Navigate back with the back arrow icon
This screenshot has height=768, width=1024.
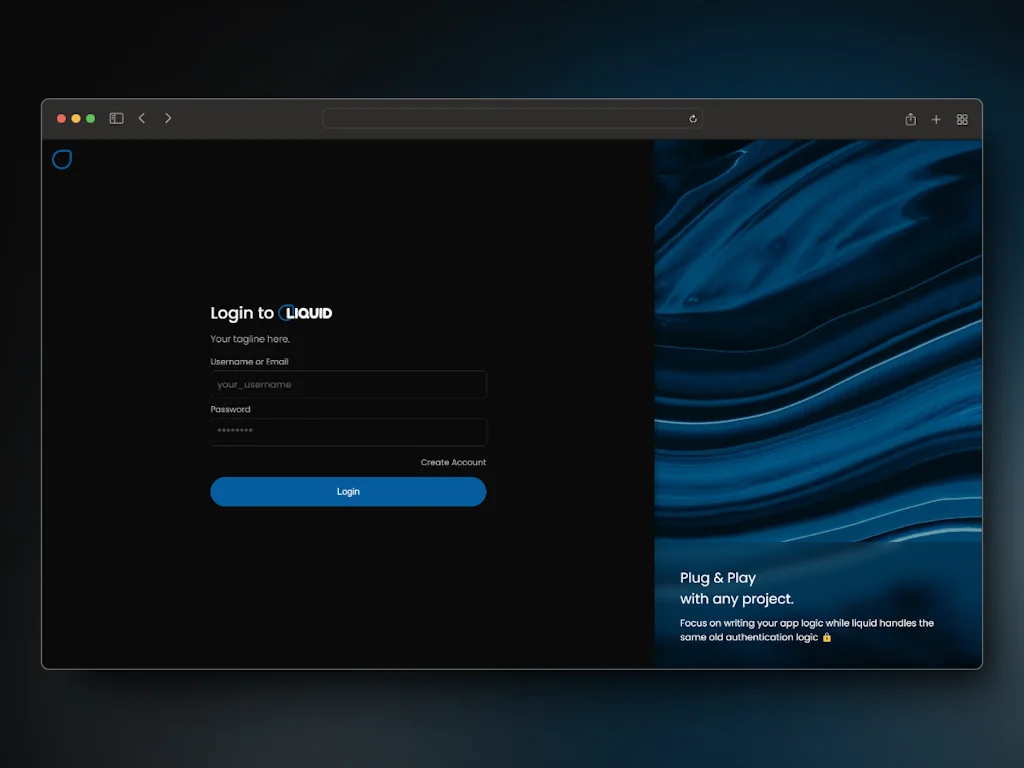coord(142,117)
